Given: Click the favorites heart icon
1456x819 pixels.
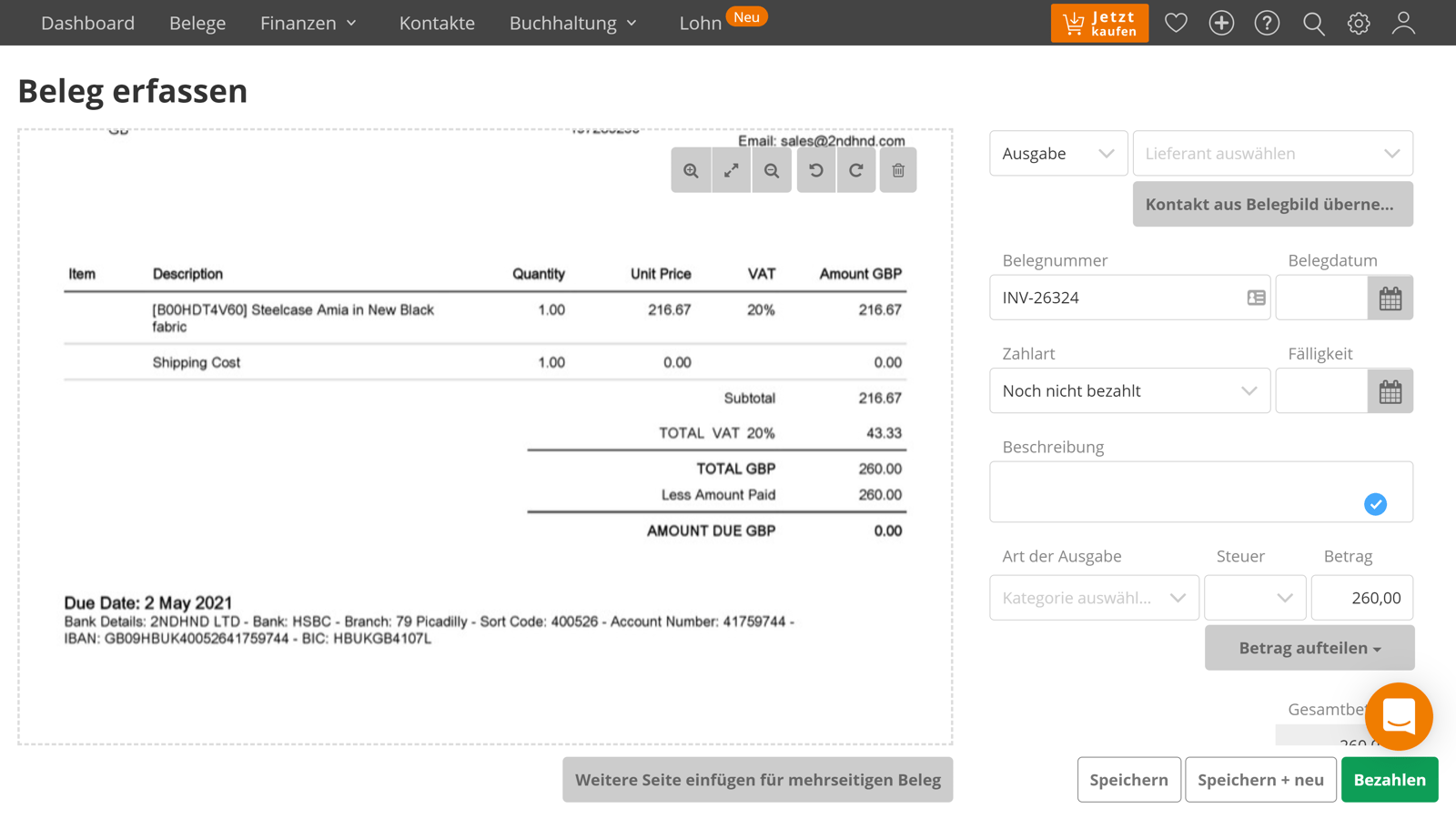Looking at the screenshot, I should point(1176,23).
